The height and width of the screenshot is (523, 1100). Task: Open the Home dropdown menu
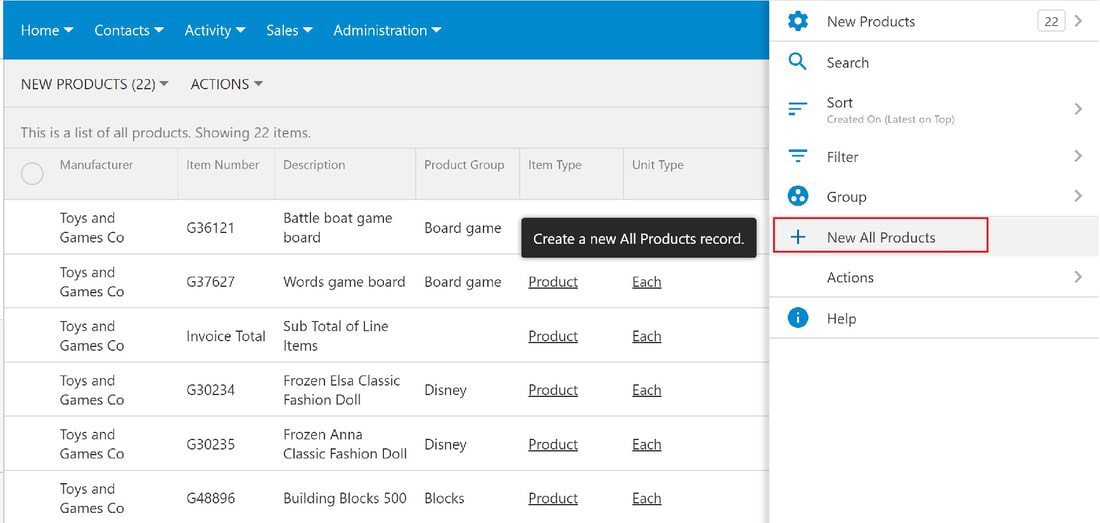(x=47, y=30)
